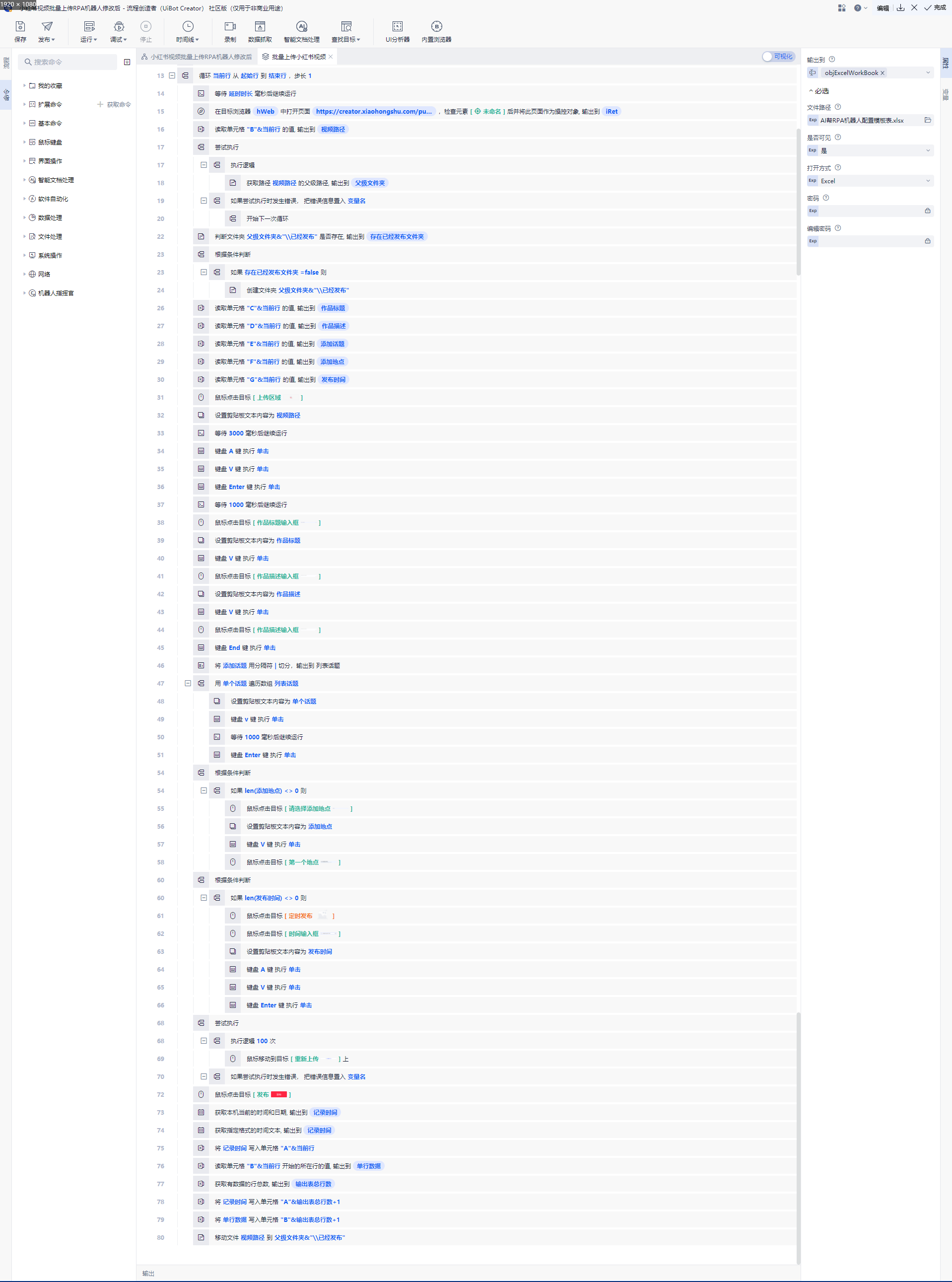Viewport: 952px width, 1282px height.
Task: Select line 72 鼠标点击目标 发布 command
Action: [495, 1094]
